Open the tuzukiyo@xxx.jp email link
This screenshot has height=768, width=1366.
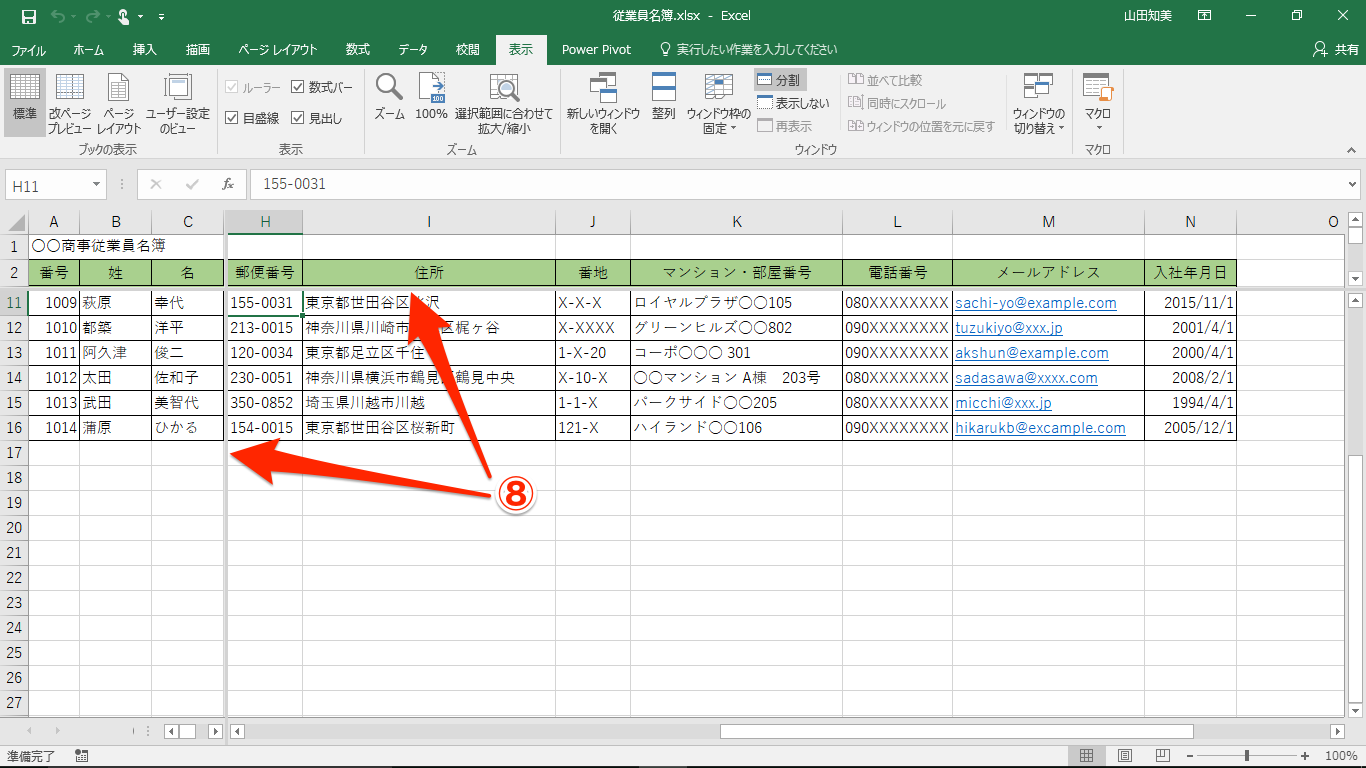[1008, 328]
